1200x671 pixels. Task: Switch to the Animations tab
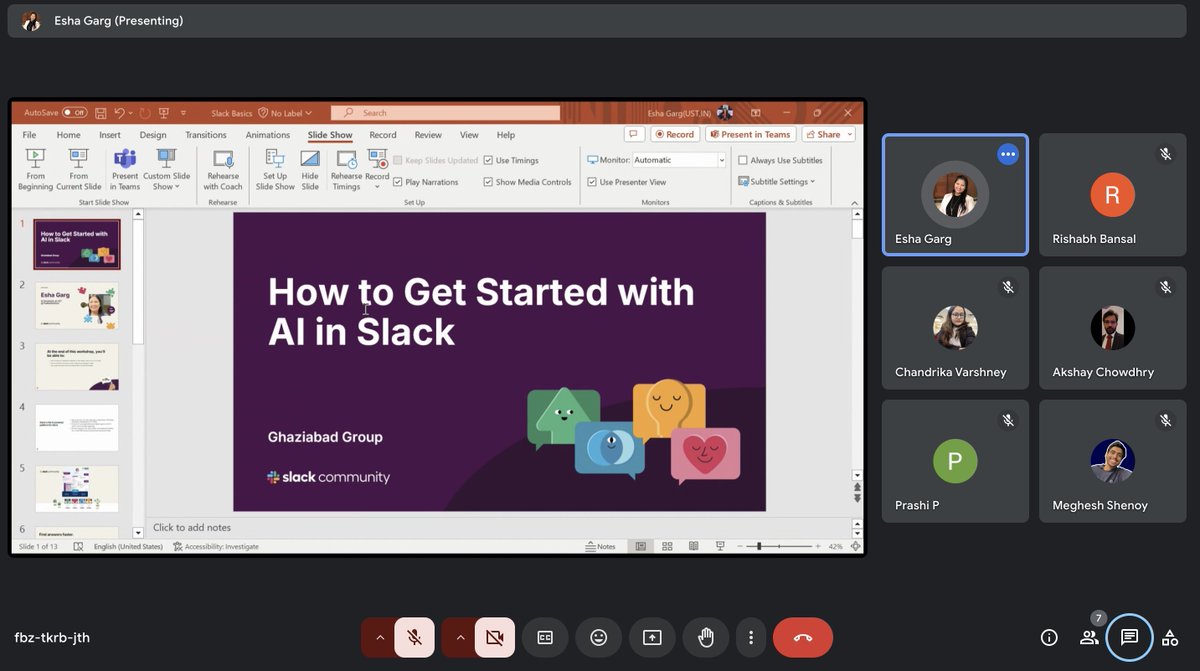tap(268, 135)
